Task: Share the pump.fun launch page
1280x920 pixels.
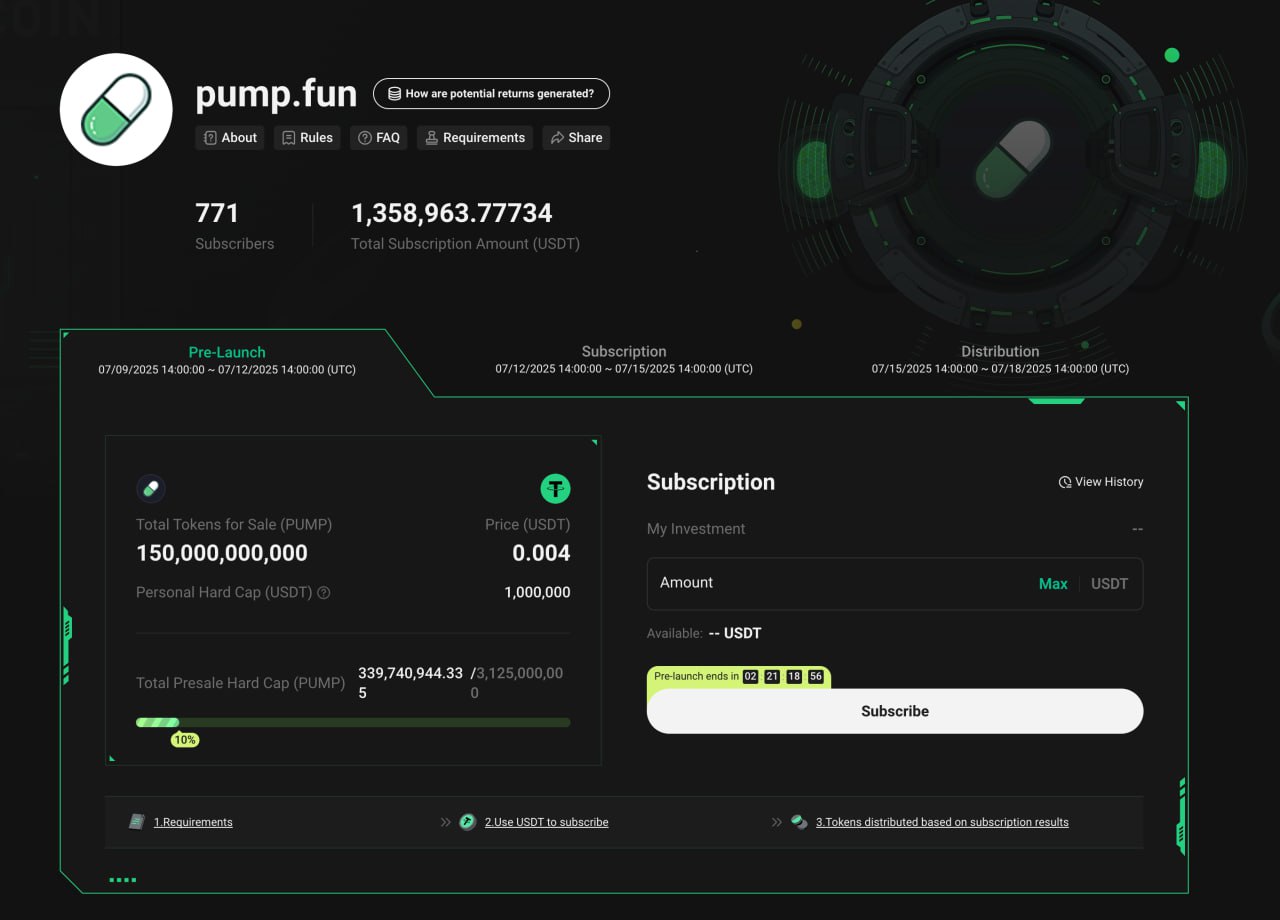Action: (x=576, y=138)
